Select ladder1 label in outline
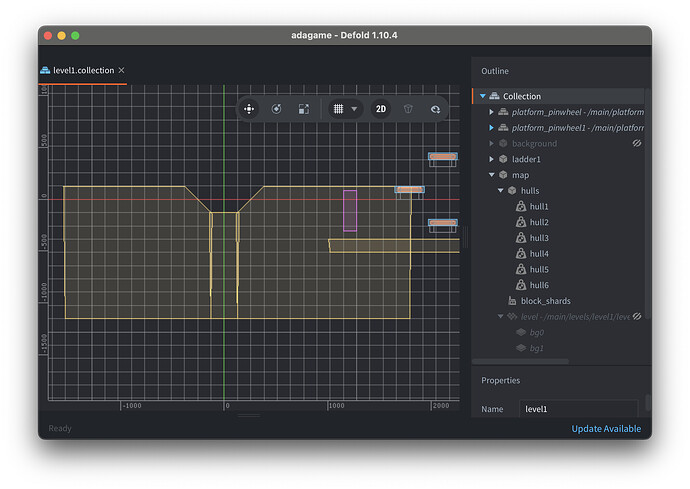 point(526,159)
